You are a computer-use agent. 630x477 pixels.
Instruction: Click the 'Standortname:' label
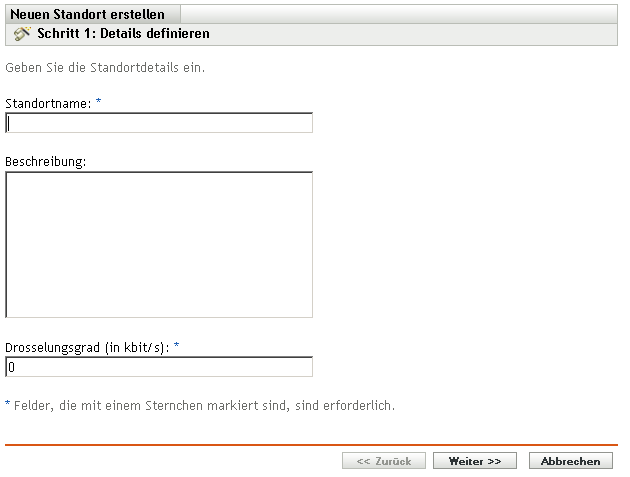[x=48, y=103]
